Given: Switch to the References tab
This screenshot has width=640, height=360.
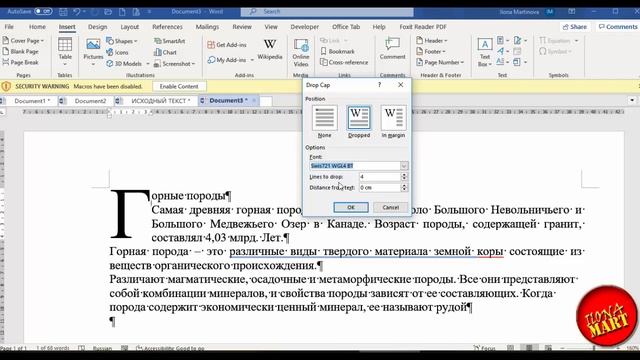Looking at the screenshot, I should point(167,27).
